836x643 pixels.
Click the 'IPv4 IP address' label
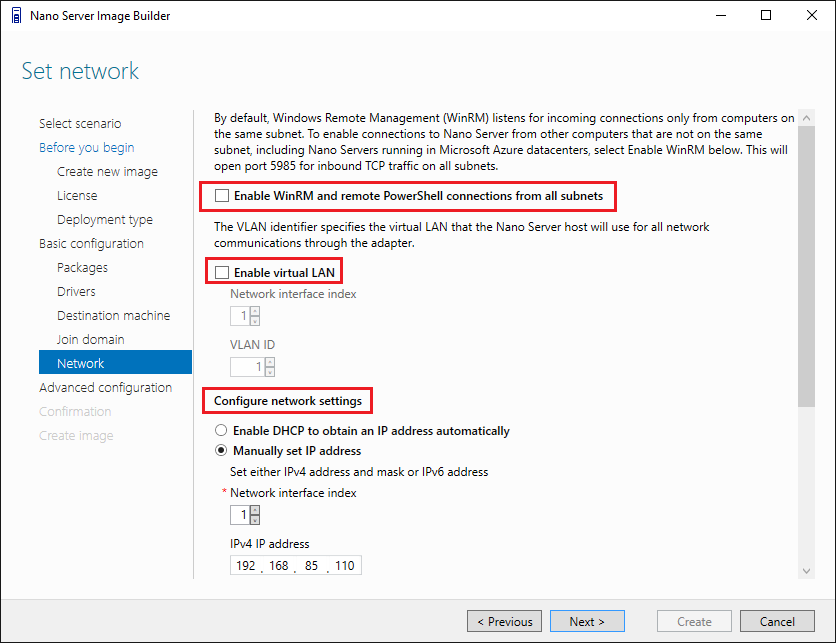click(x=270, y=544)
